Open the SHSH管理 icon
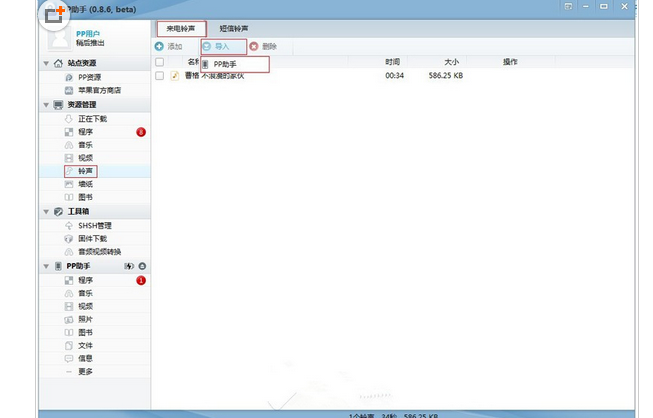The width and height of the screenshot is (653, 418). (x=69, y=226)
